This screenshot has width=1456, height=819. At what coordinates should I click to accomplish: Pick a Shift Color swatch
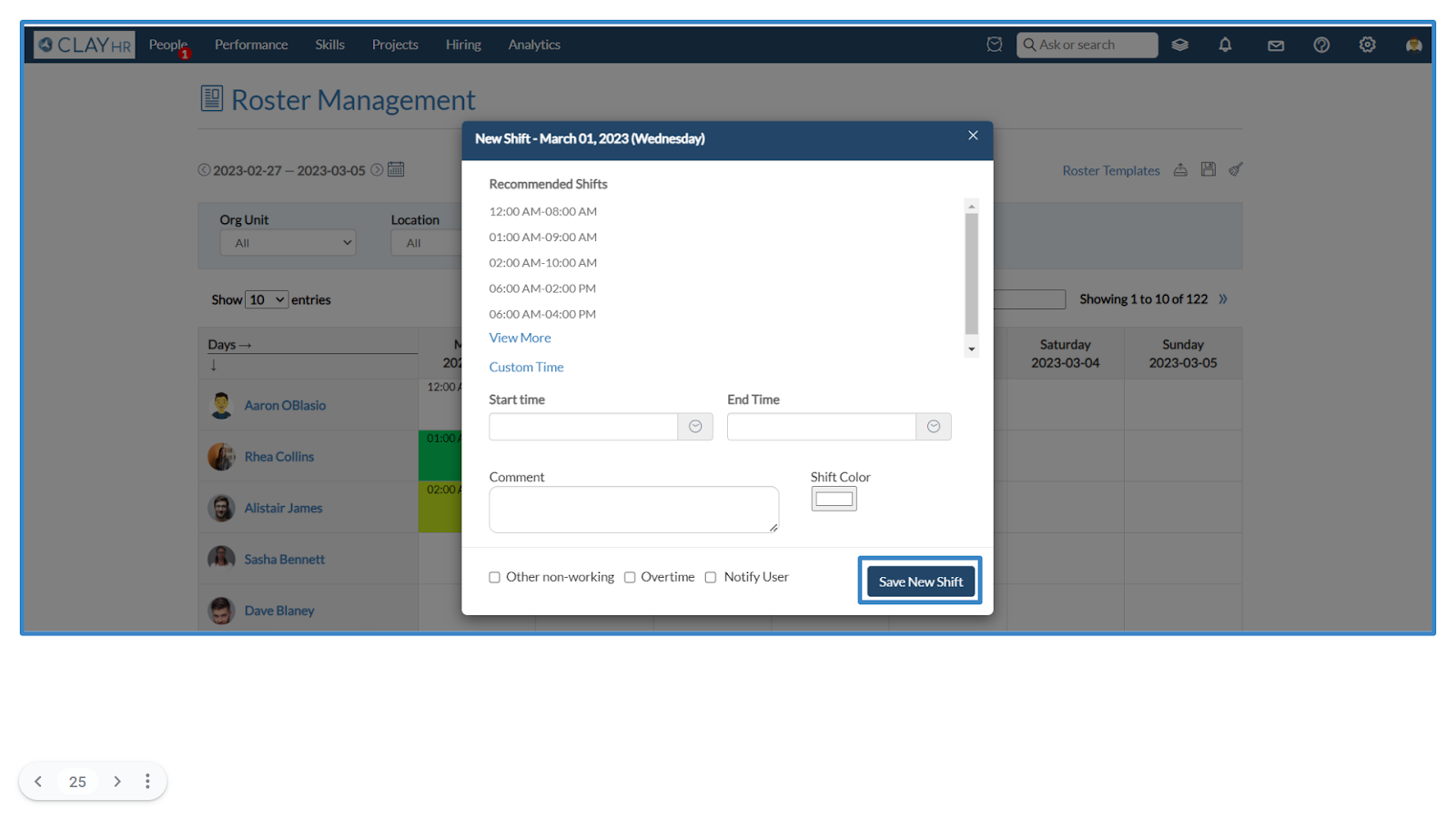(834, 499)
